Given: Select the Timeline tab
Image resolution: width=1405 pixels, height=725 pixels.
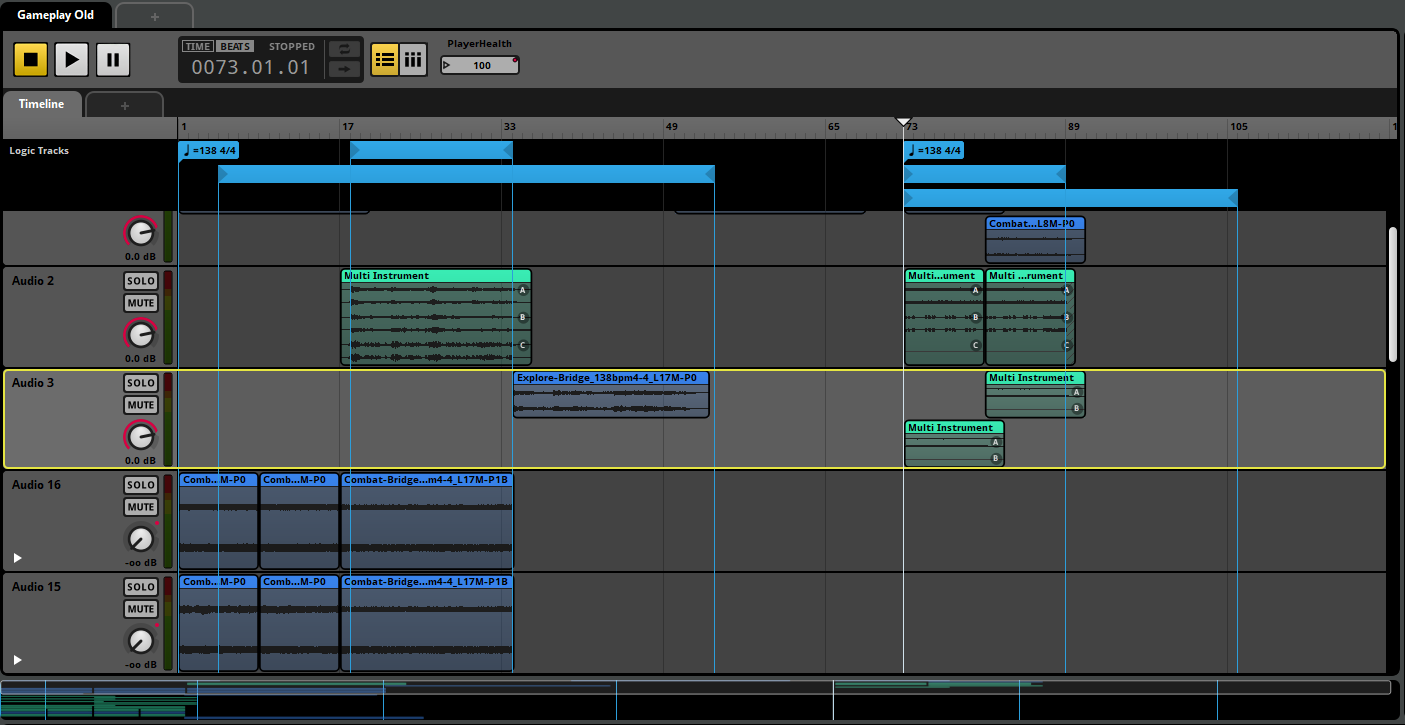Looking at the screenshot, I should 41,104.
